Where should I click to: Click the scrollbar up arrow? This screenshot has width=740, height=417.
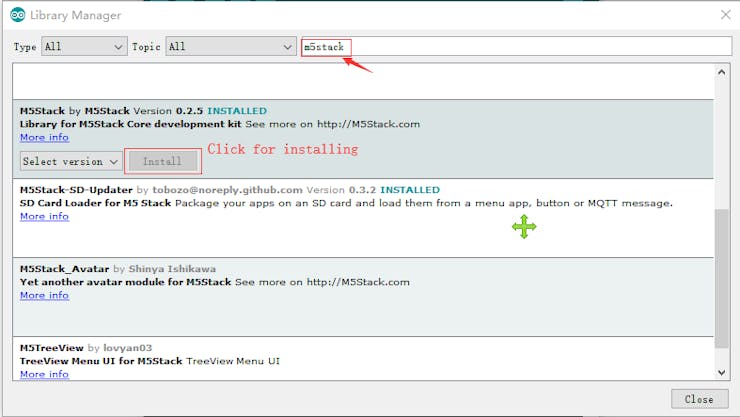721,72
